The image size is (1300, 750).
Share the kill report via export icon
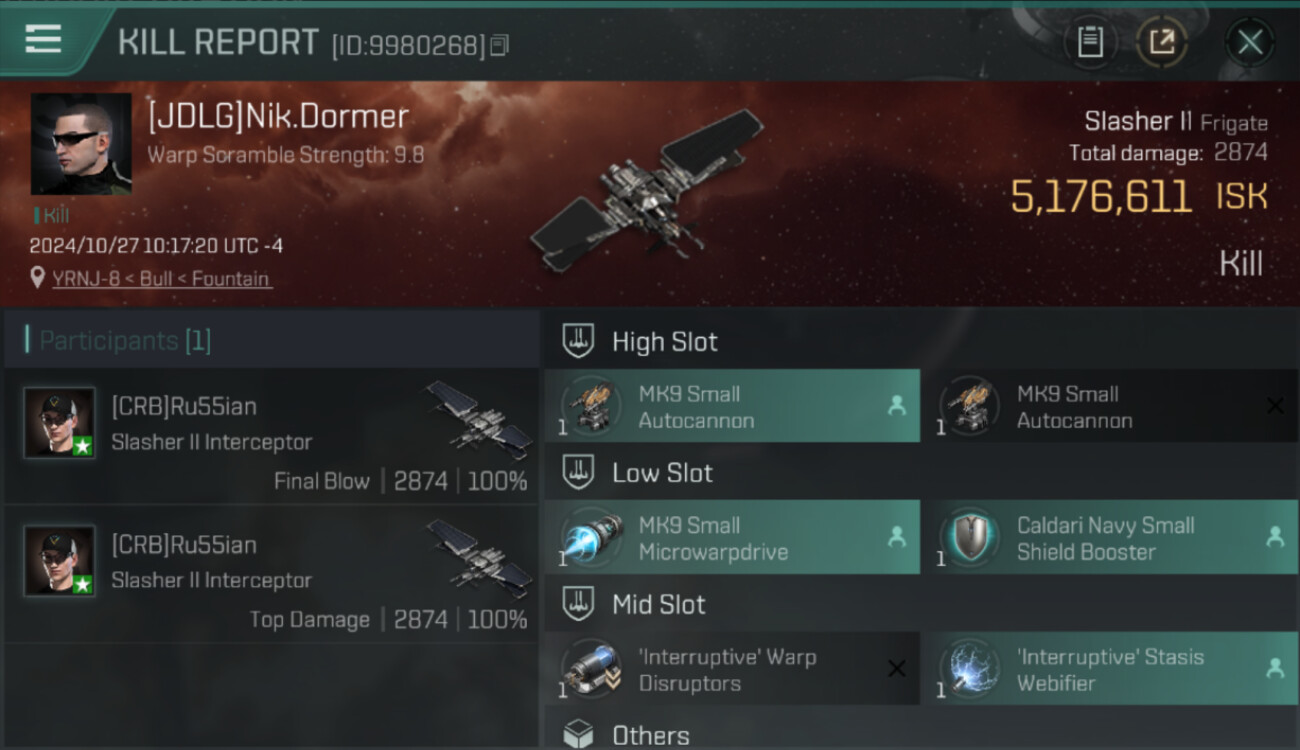(x=1162, y=42)
